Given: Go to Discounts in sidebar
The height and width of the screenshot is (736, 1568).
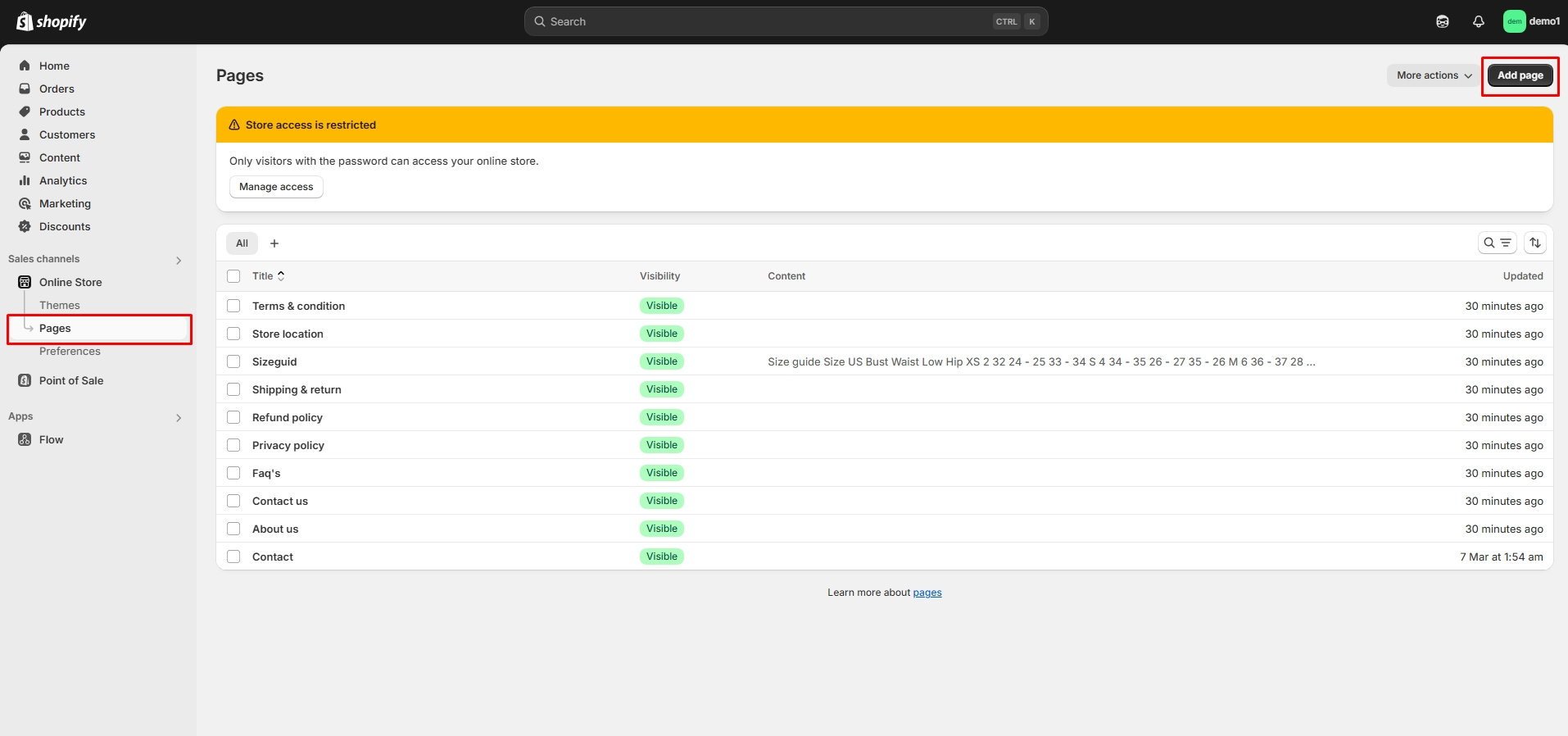Looking at the screenshot, I should pyautogui.click(x=65, y=226).
